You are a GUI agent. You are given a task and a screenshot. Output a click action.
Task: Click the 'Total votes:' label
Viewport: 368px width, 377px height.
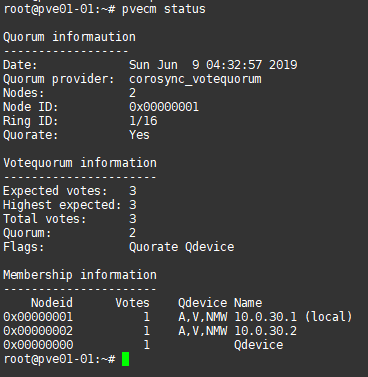[x=45, y=219]
